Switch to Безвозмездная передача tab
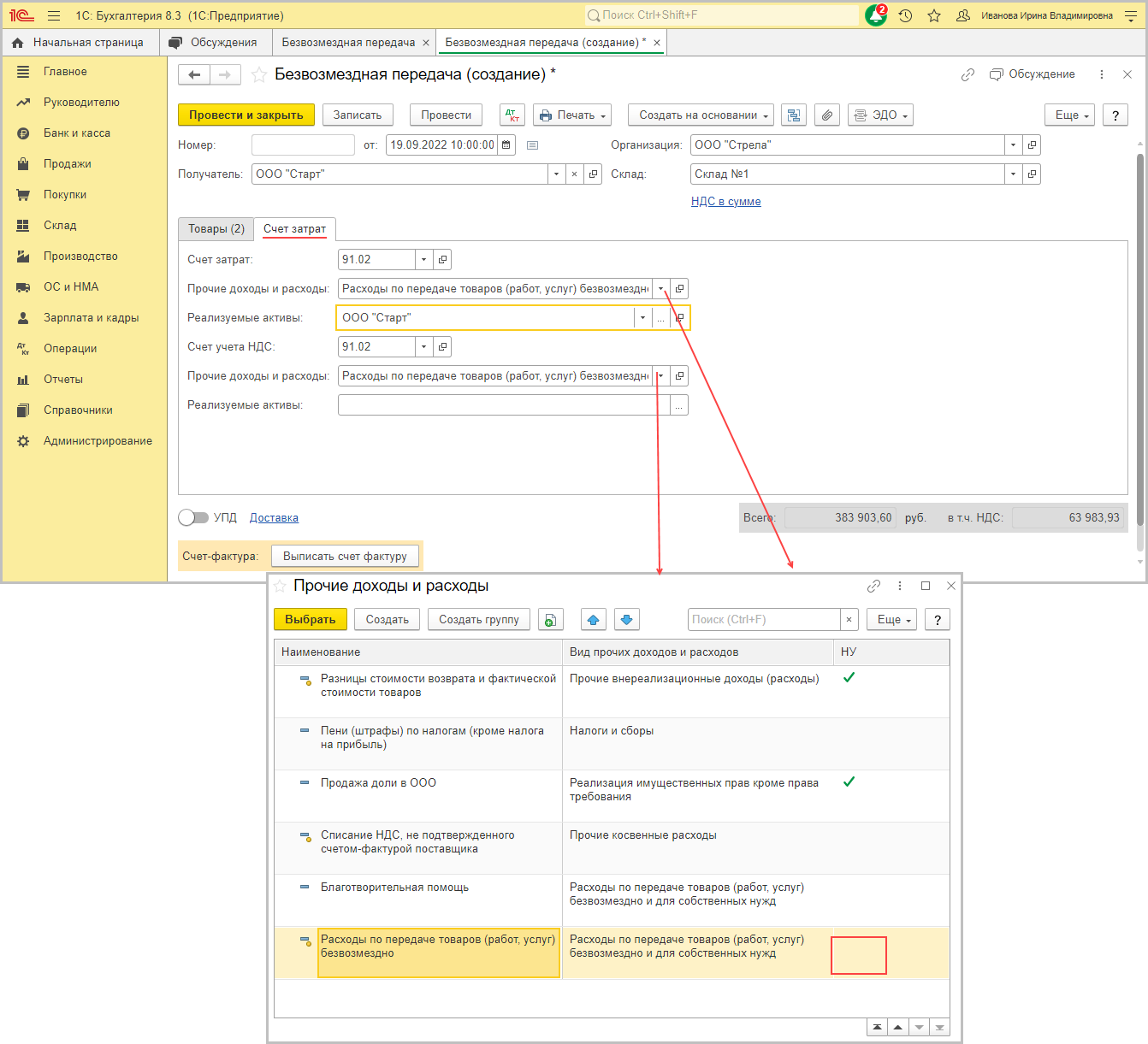The height and width of the screenshot is (1044, 1148). 349,43
